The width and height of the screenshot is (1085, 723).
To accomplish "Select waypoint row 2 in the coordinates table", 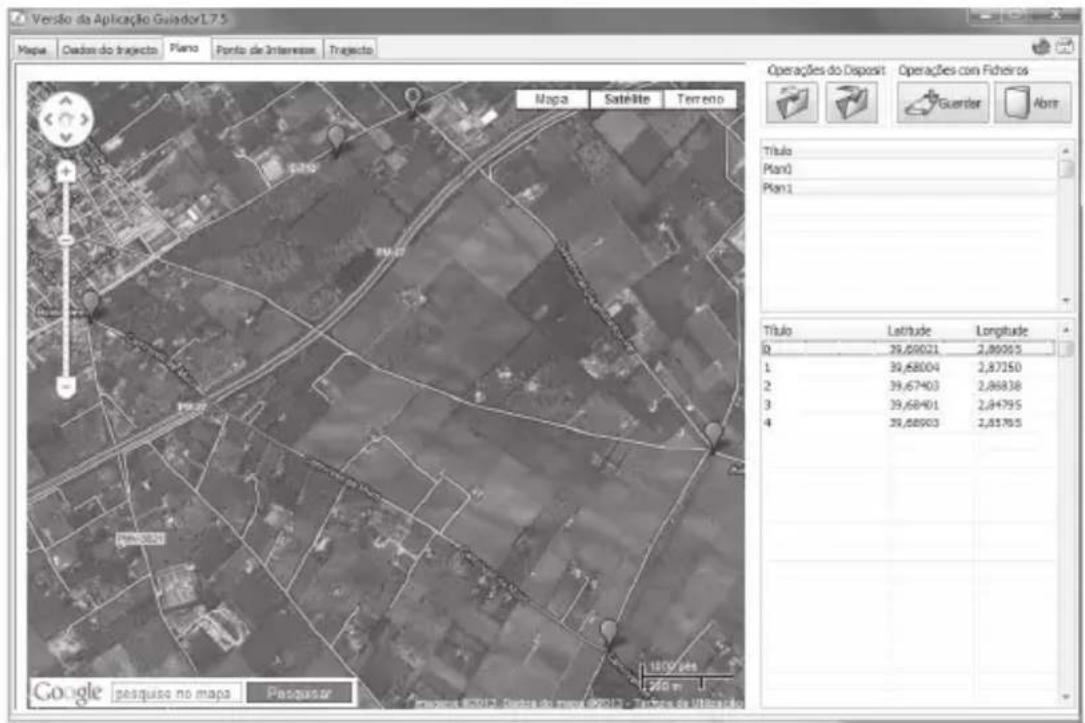I will coord(909,386).
